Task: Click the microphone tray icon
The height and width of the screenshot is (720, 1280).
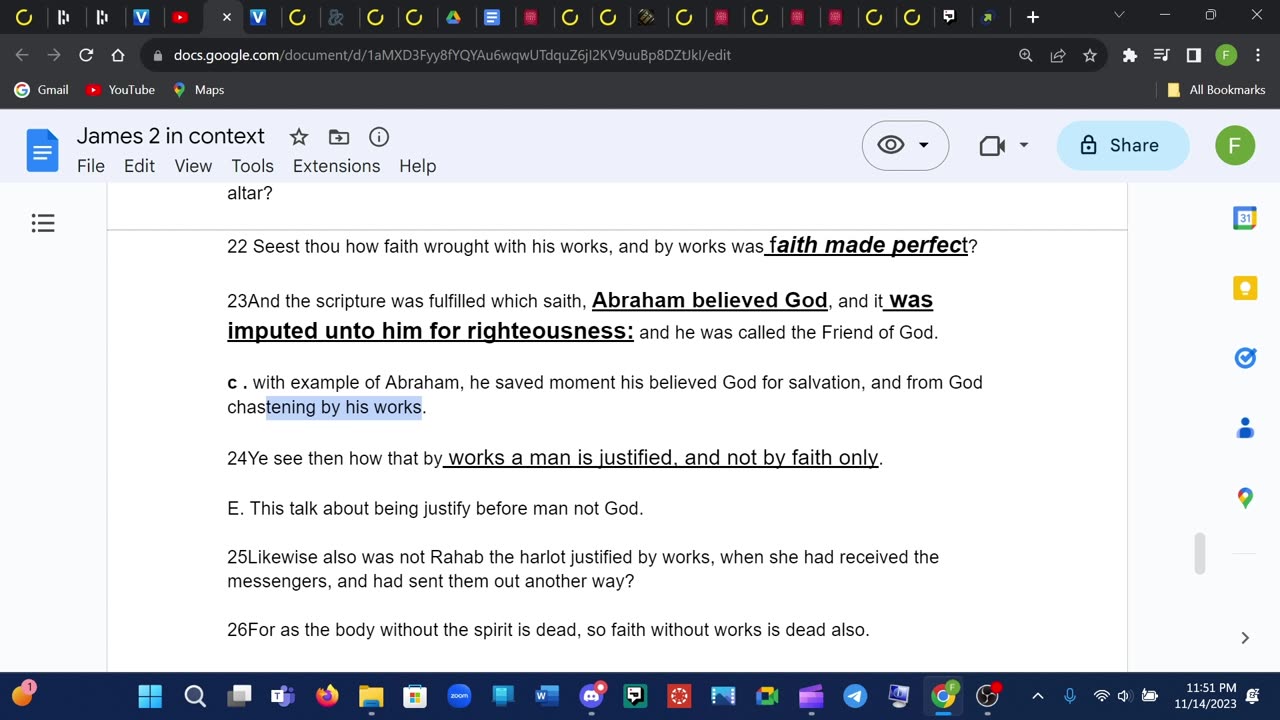Action: pyautogui.click(x=1069, y=696)
